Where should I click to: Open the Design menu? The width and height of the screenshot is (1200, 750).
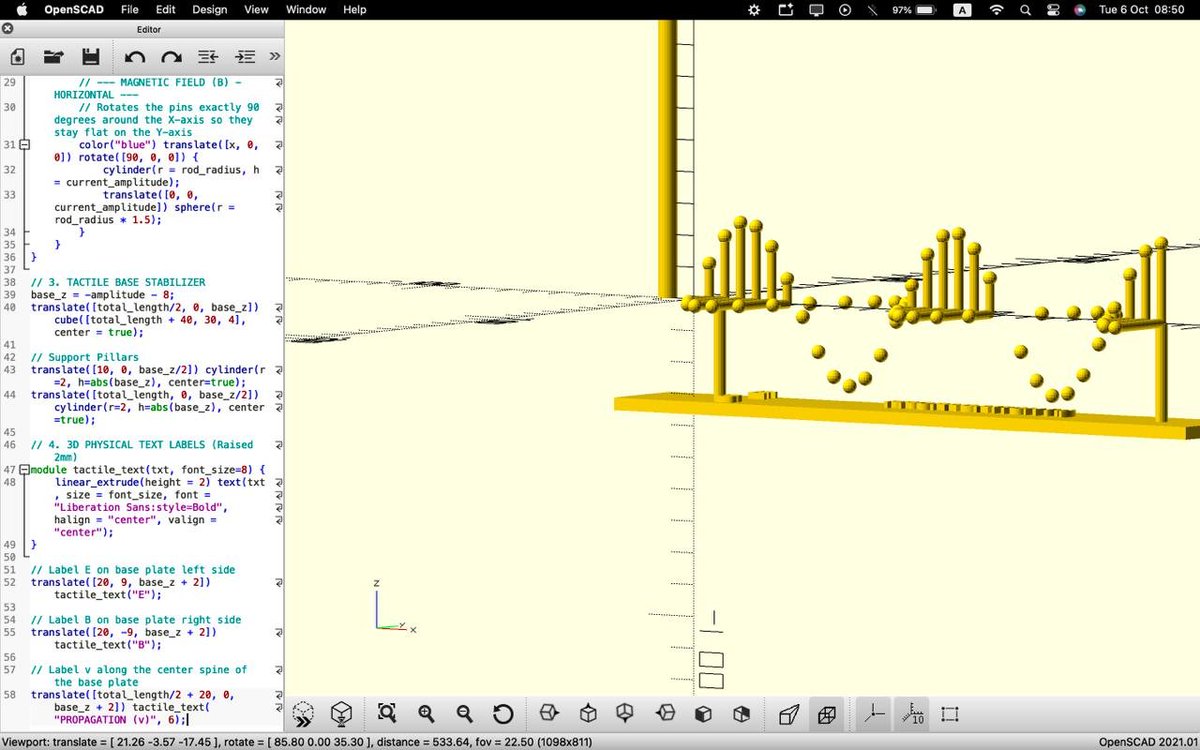[210, 9]
